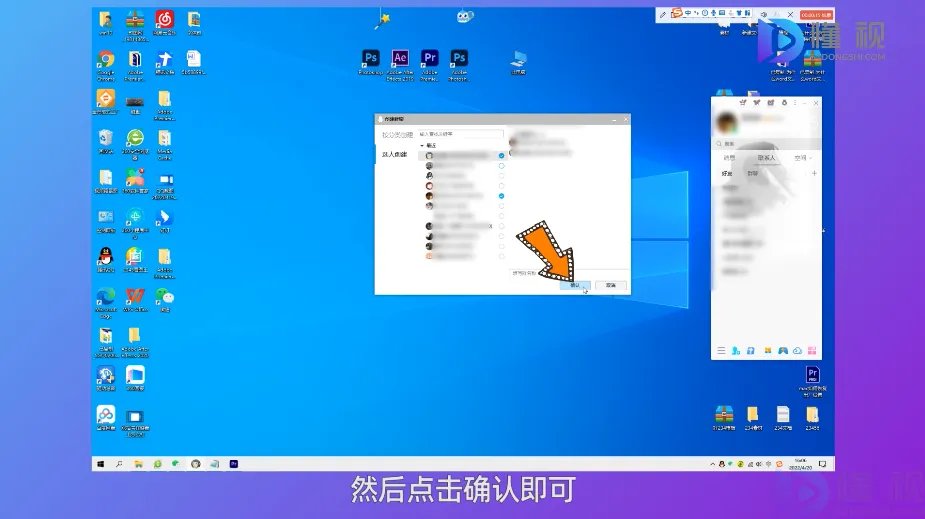Click the plus icon beside the 群聊 tab
Image resolution: width=925 pixels, height=519 pixels.
pyautogui.click(x=814, y=173)
